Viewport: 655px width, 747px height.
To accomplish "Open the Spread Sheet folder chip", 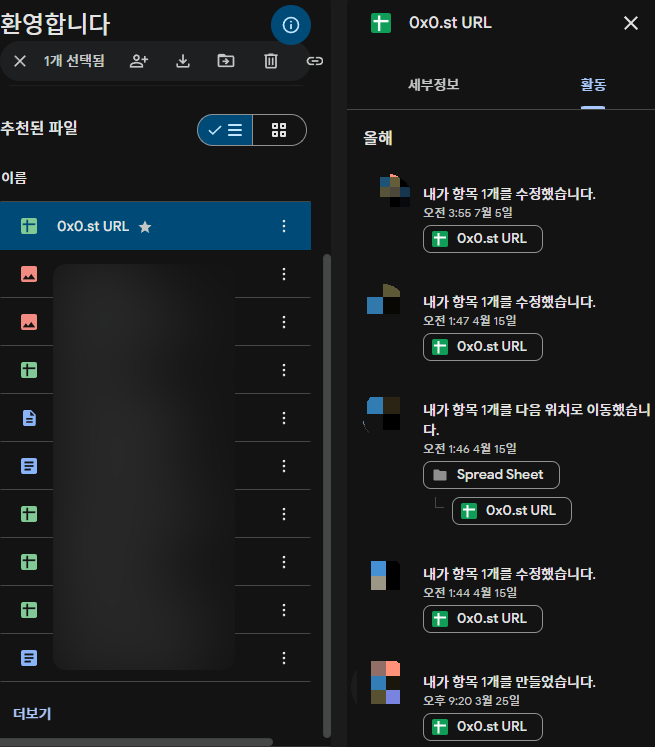I will tap(491, 475).
